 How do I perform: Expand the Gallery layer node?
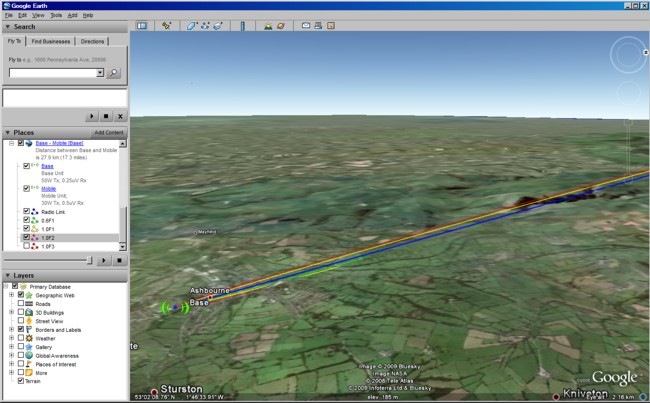click(12, 347)
